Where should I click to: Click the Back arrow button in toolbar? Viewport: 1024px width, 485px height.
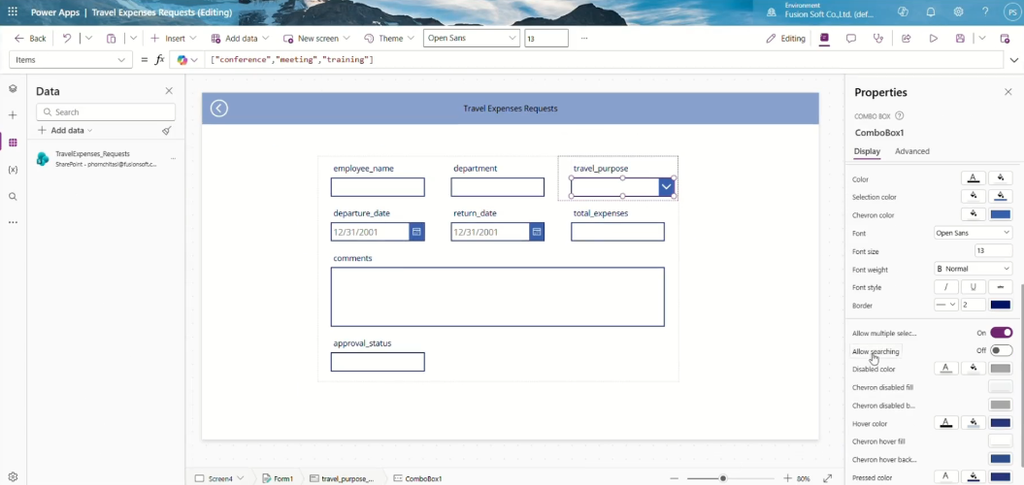30,39
